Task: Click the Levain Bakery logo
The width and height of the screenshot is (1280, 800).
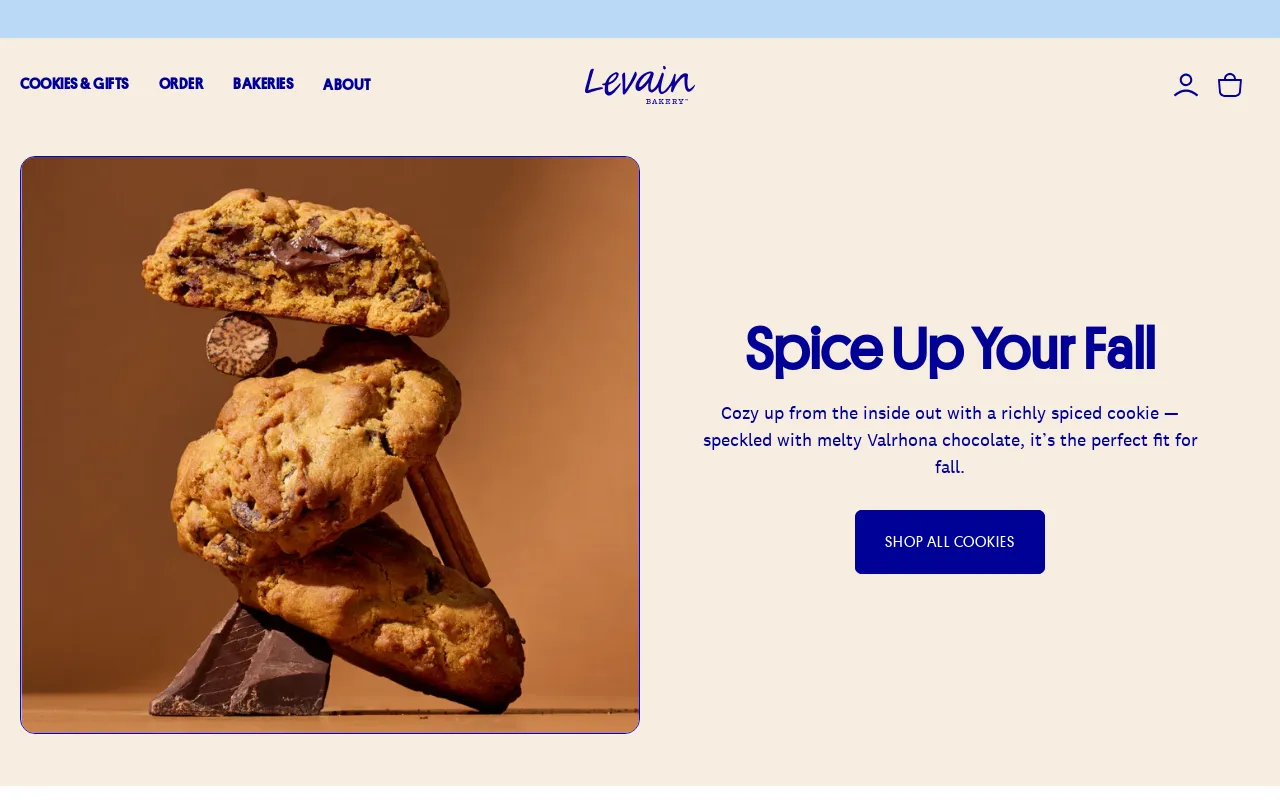Action: [x=640, y=85]
